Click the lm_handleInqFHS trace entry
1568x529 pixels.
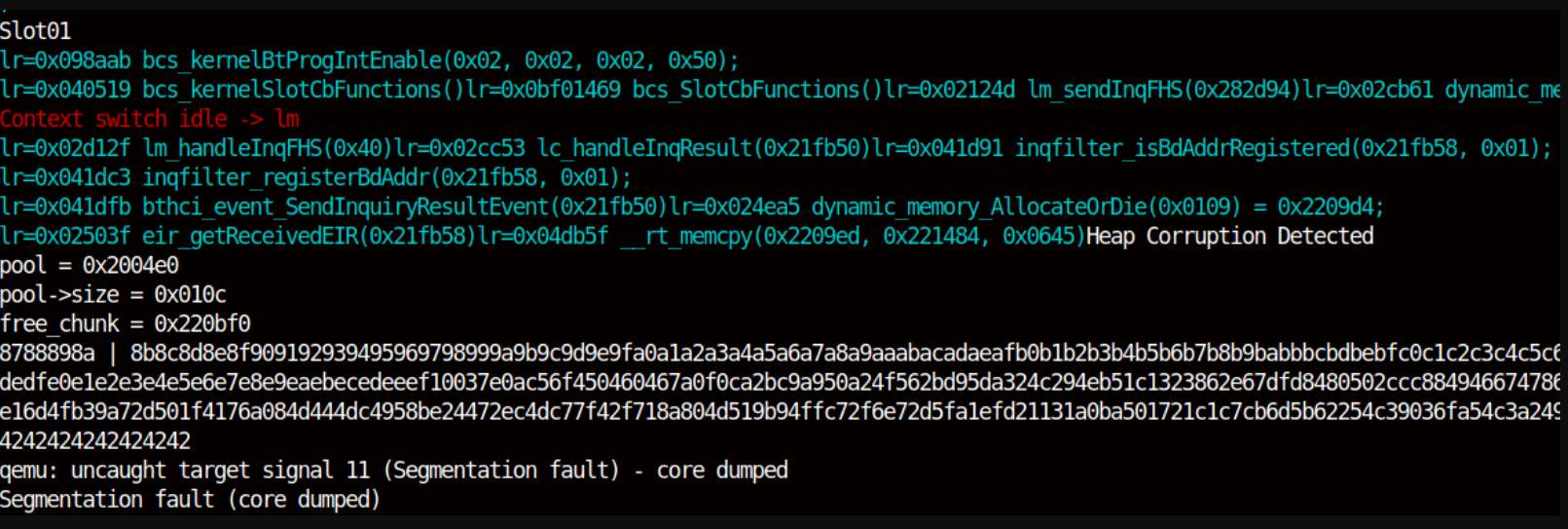[x=197, y=148]
